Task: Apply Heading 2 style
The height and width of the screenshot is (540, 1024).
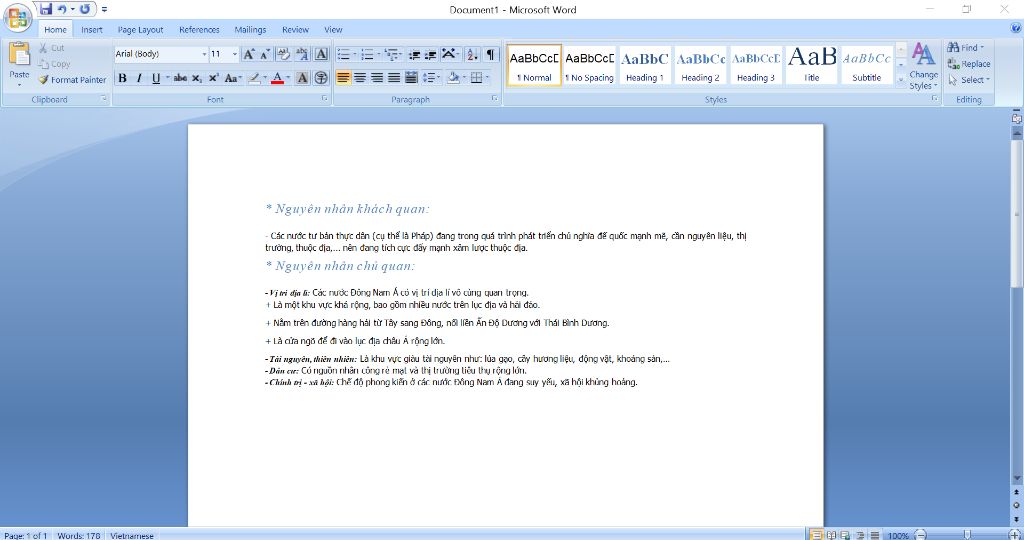Action: point(700,65)
